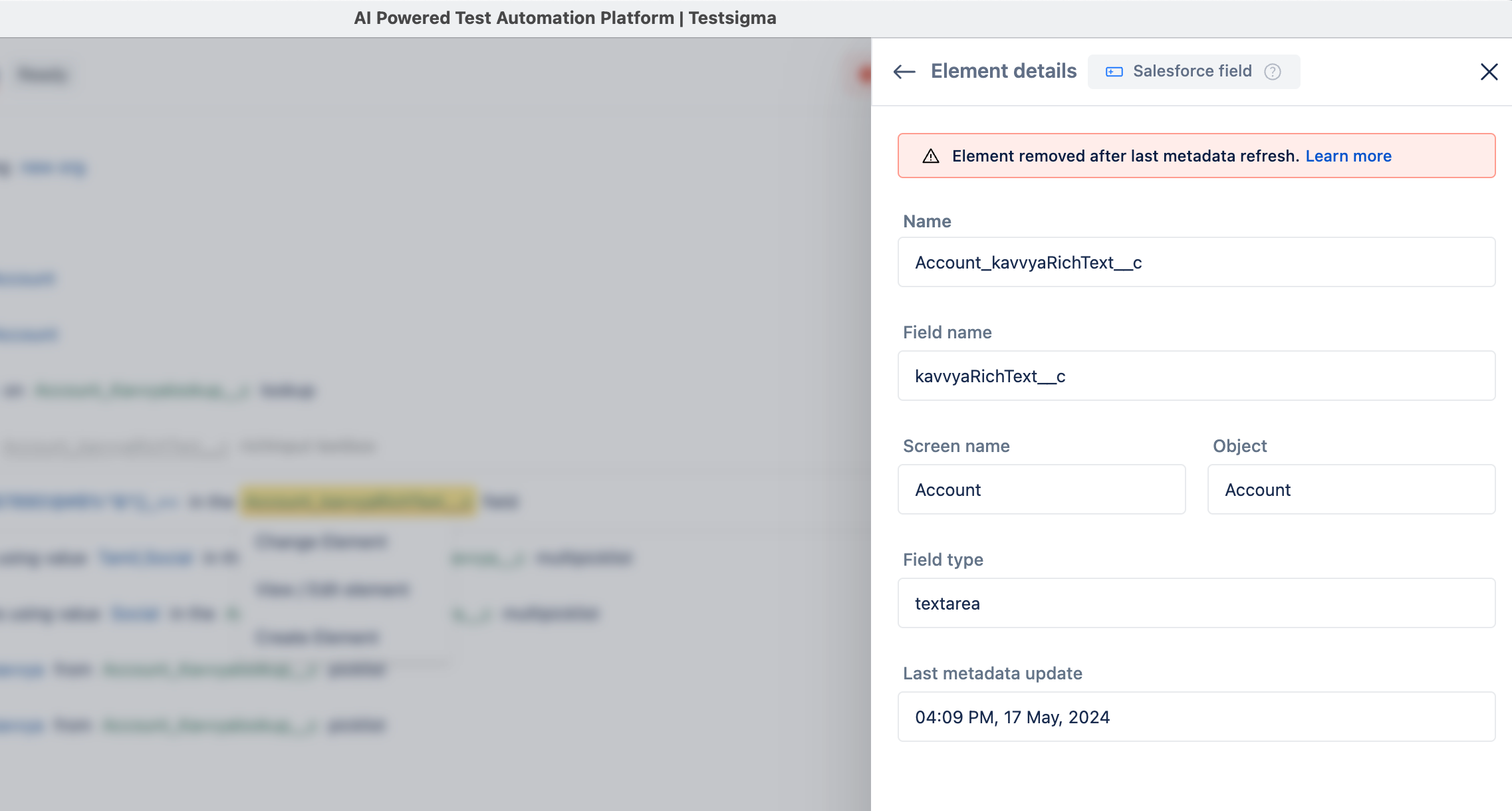Click the back arrow beside Element details
The width and height of the screenshot is (1512, 811).
[x=904, y=72]
